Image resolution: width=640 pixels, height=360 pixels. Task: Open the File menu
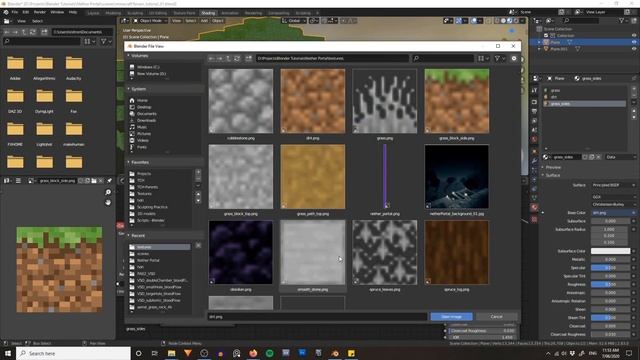pyautogui.click(x=15, y=12)
